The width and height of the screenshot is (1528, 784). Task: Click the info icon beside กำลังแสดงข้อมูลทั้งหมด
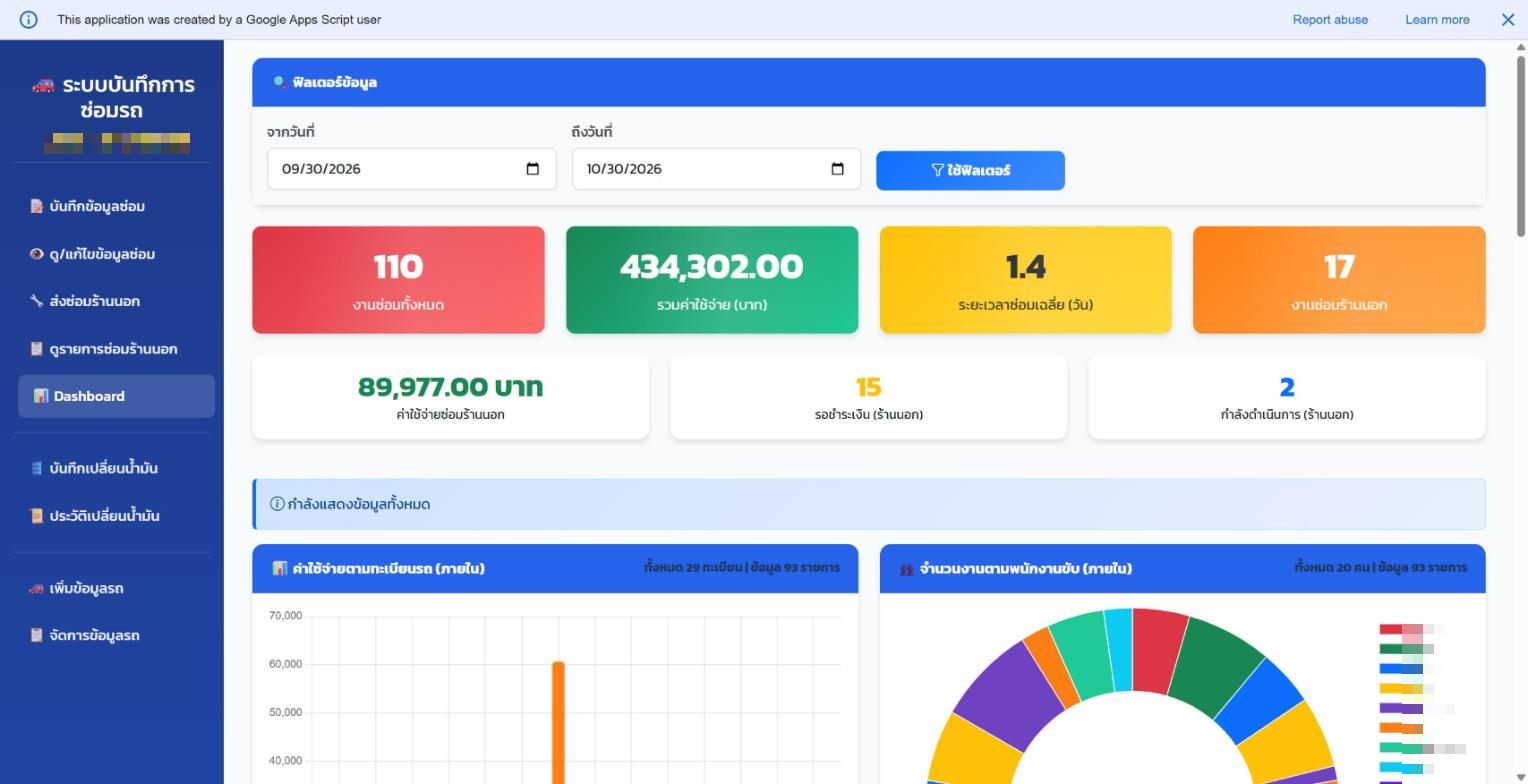pyautogui.click(x=277, y=504)
